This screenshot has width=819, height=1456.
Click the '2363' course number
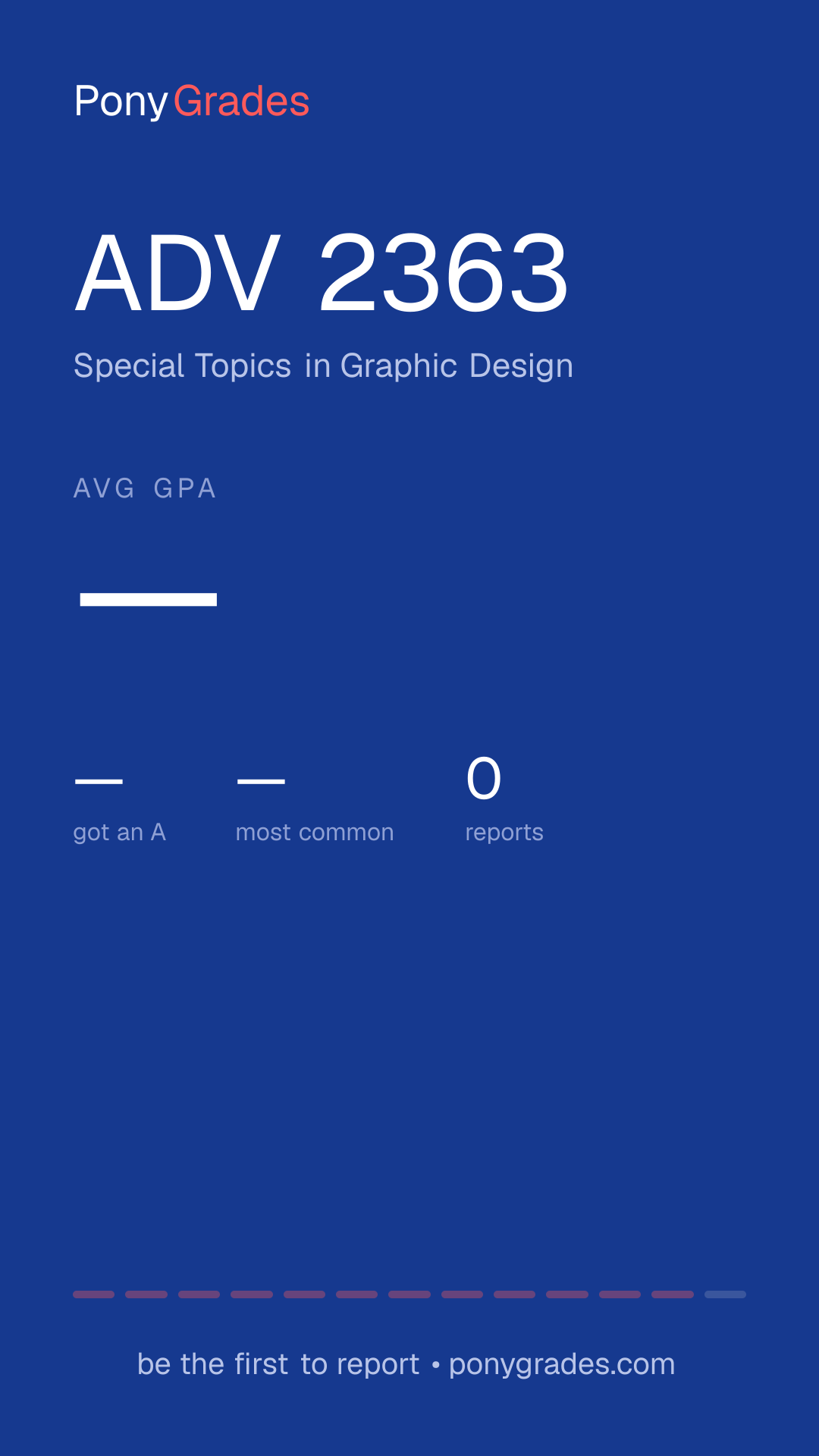[x=444, y=272]
